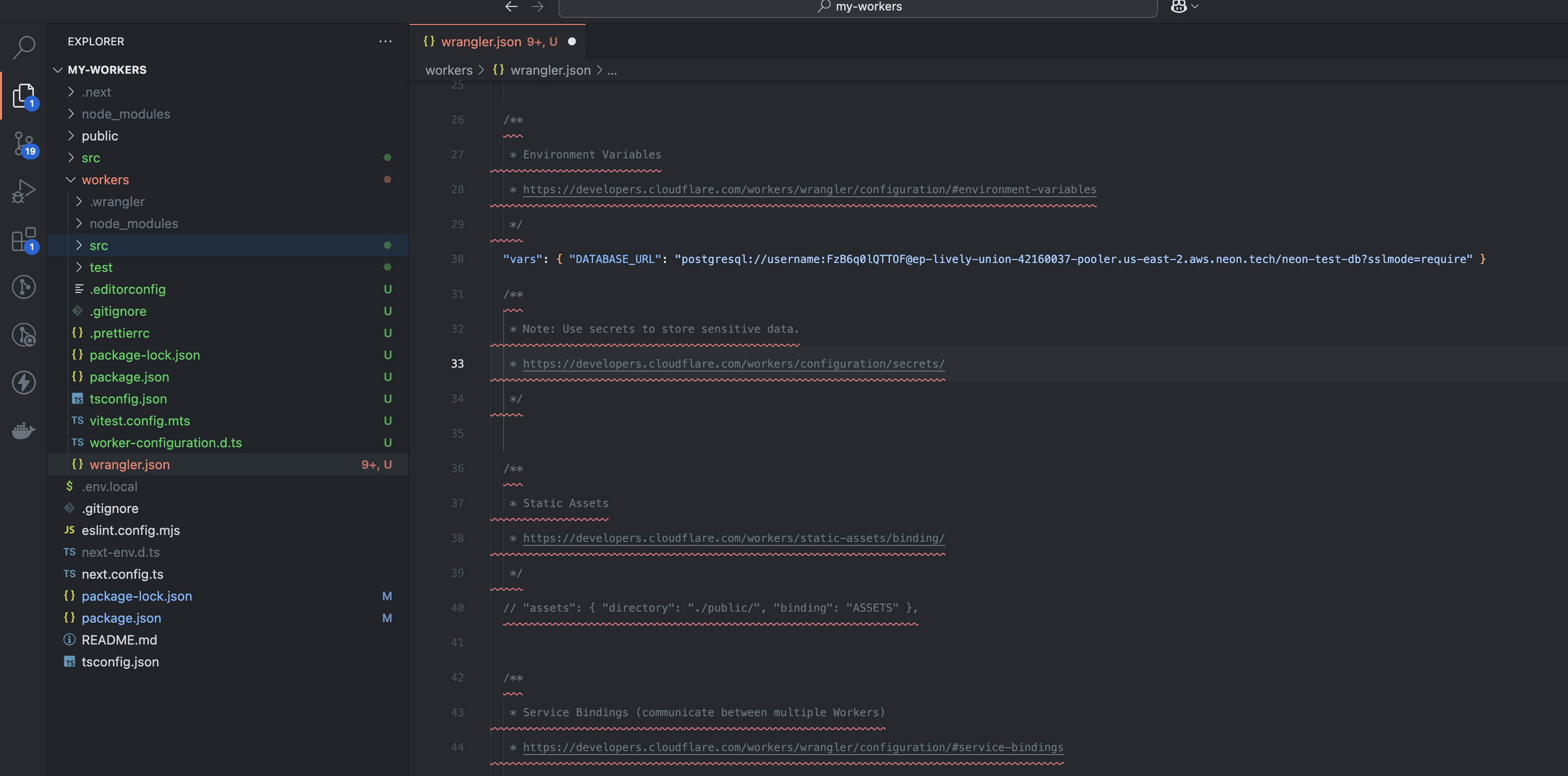Open the Copilot icon menu
This screenshot has height=776, width=1568.
click(x=1184, y=6)
